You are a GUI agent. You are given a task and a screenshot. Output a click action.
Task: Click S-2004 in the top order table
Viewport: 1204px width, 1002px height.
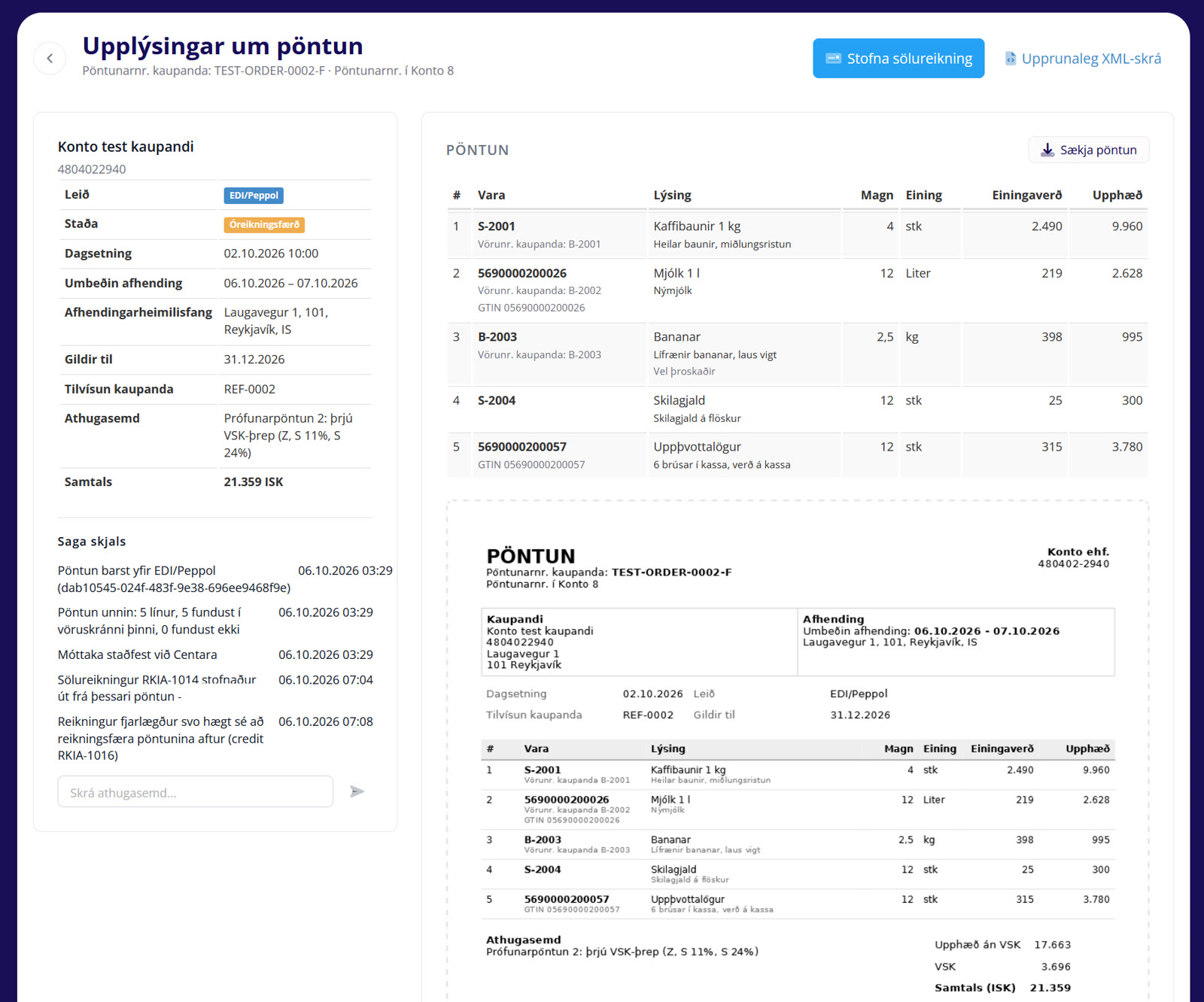click(x=497, y=400)
